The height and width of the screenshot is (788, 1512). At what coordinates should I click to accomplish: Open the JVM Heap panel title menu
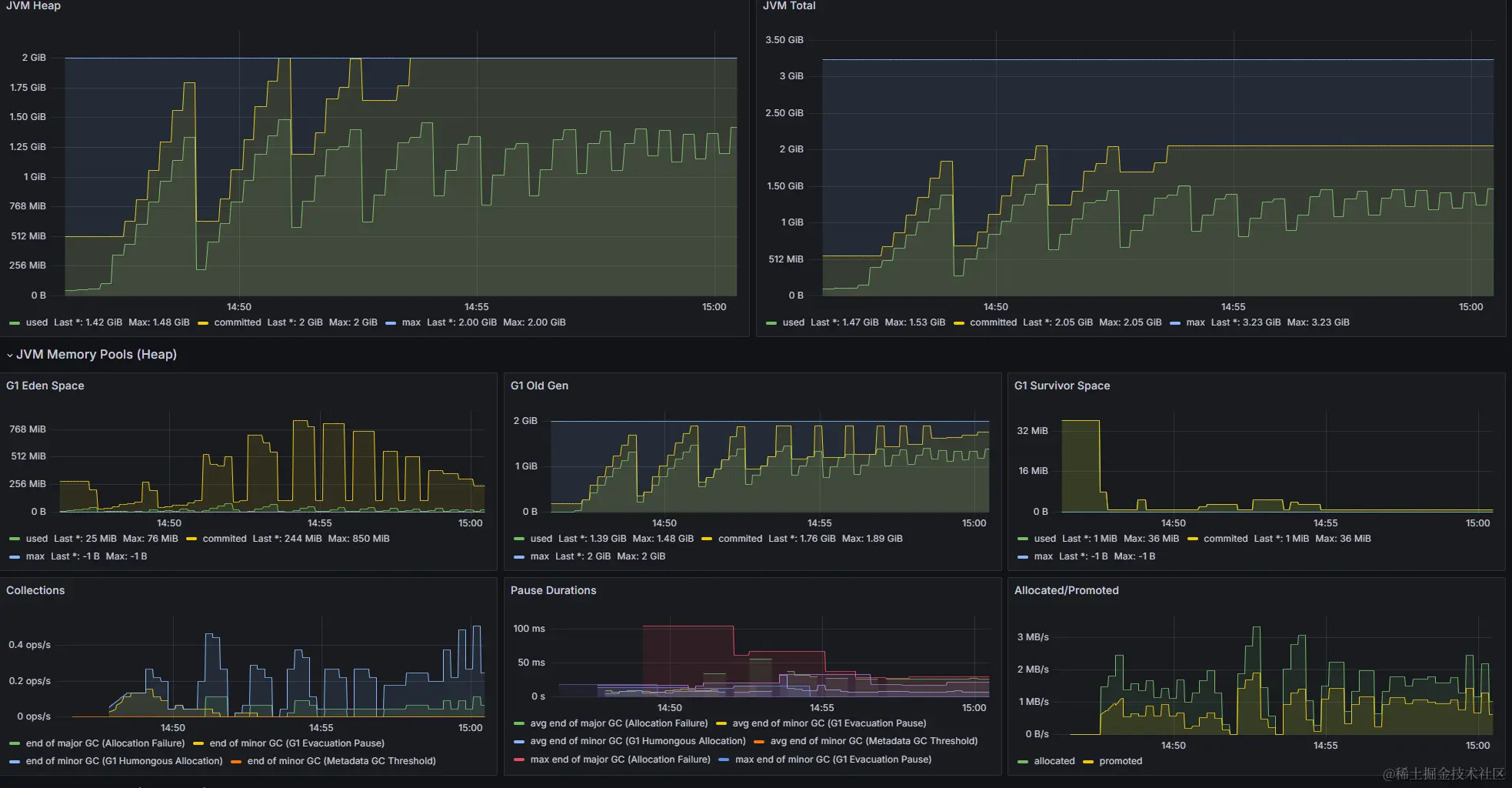(x=33, y=5)
